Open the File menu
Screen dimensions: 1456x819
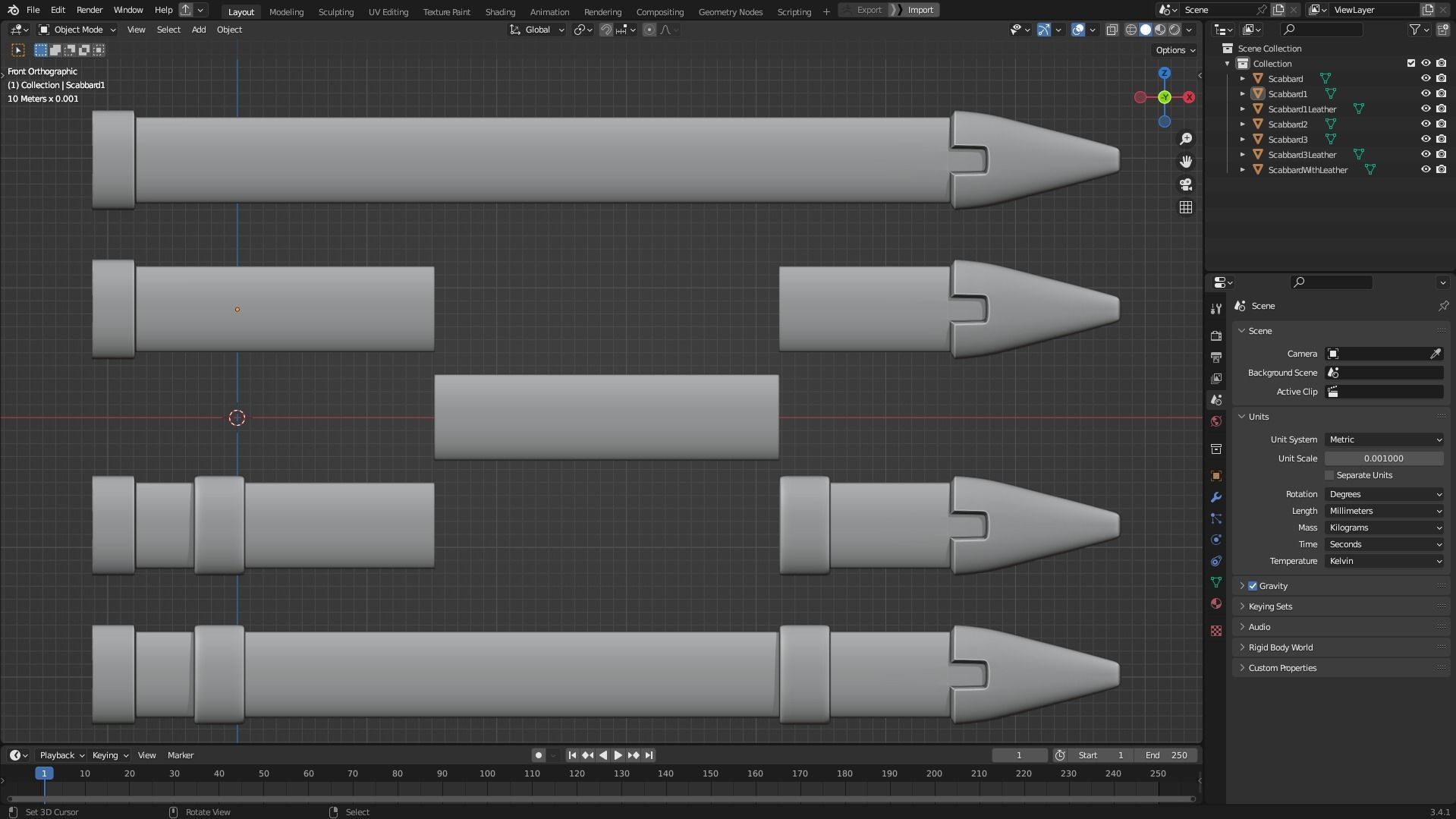pos(33,10)
